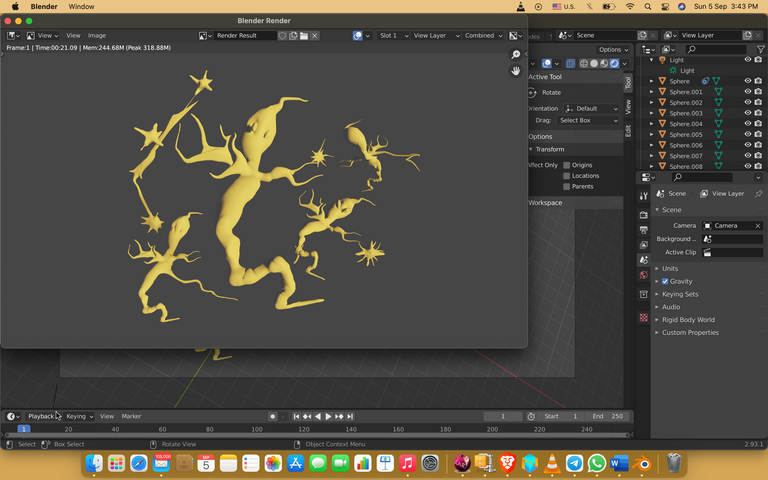Viewport: 768px width, 480px height.
Task: Click the current frame number field
Action: coord(503,416)
